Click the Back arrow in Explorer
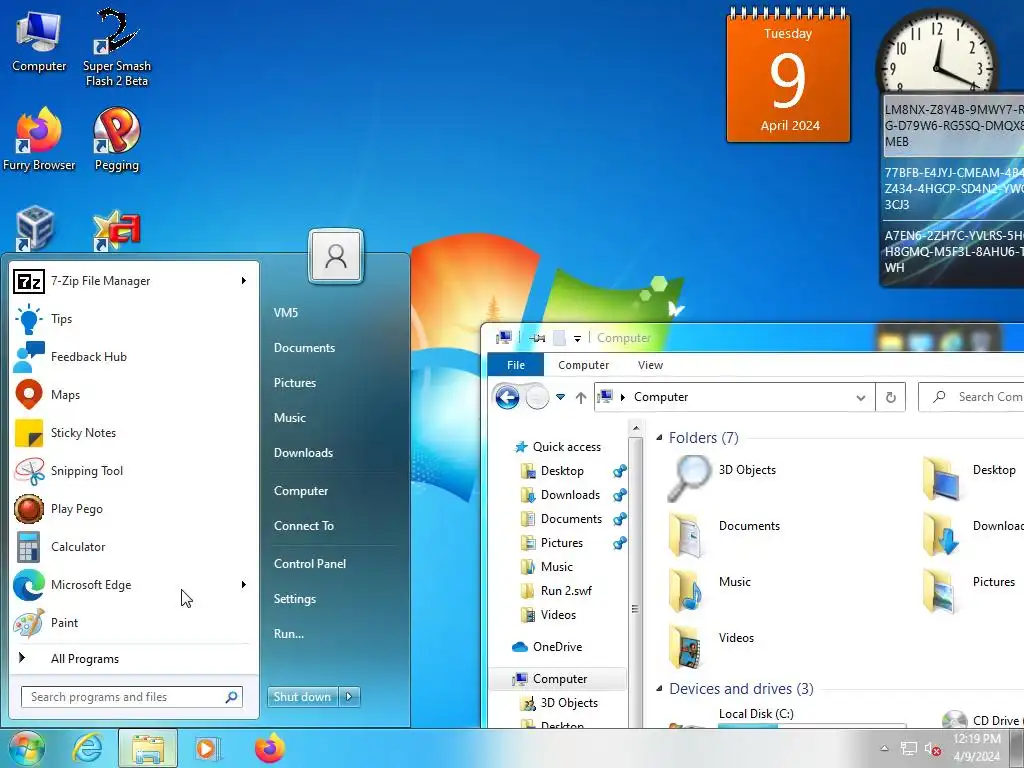Viewport: 1024px width, 768px height. click(507, 396)
